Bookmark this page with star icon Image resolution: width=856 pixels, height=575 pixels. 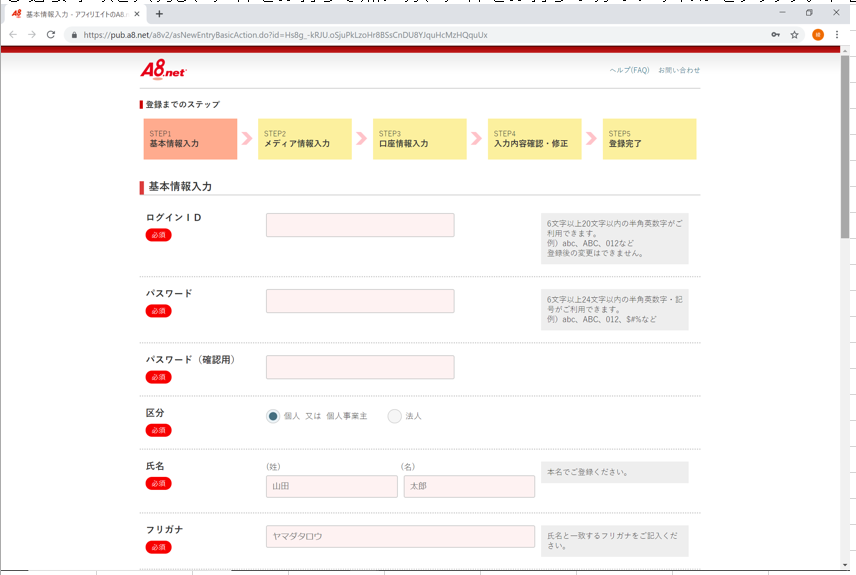click(794, 34)
